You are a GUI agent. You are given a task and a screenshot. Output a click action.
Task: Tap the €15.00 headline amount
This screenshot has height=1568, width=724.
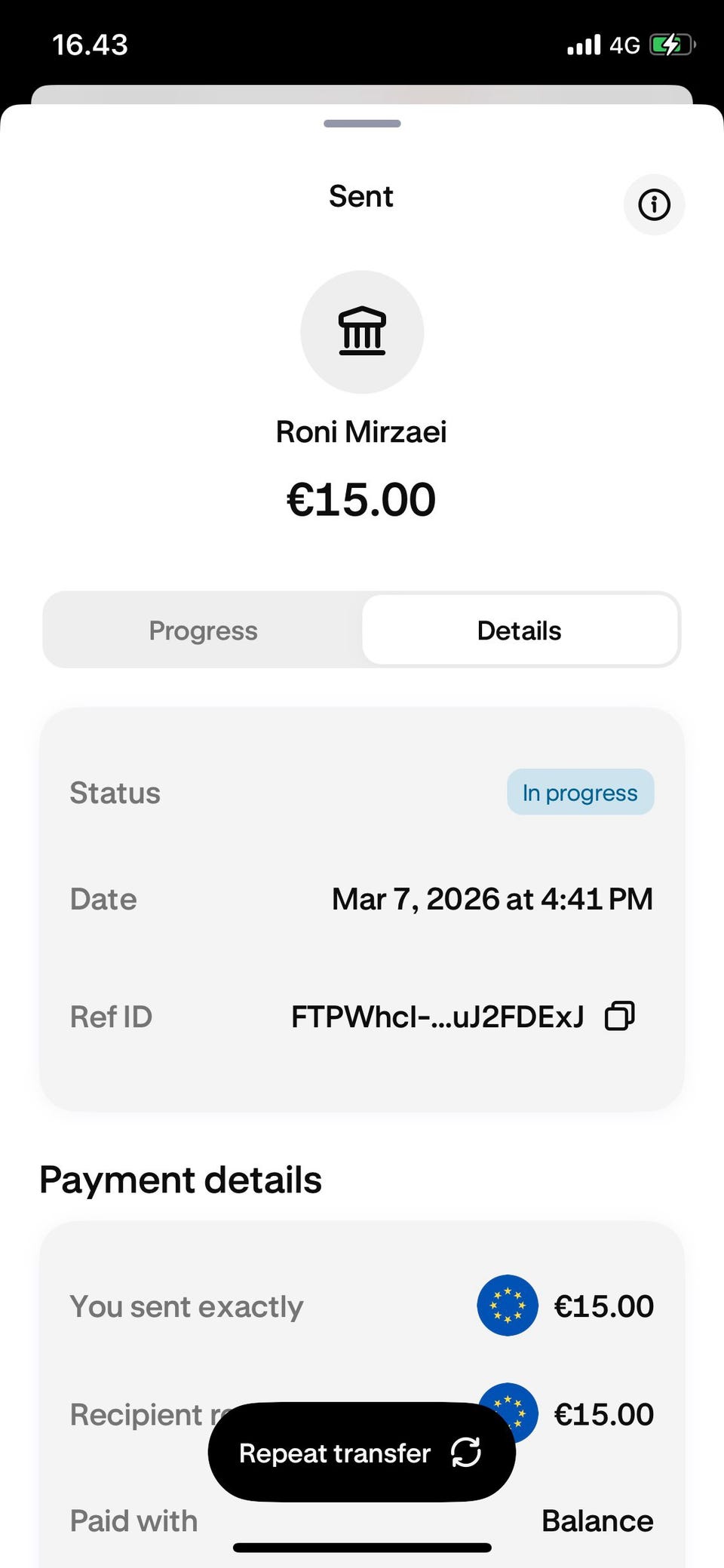[x=361, y=499]
